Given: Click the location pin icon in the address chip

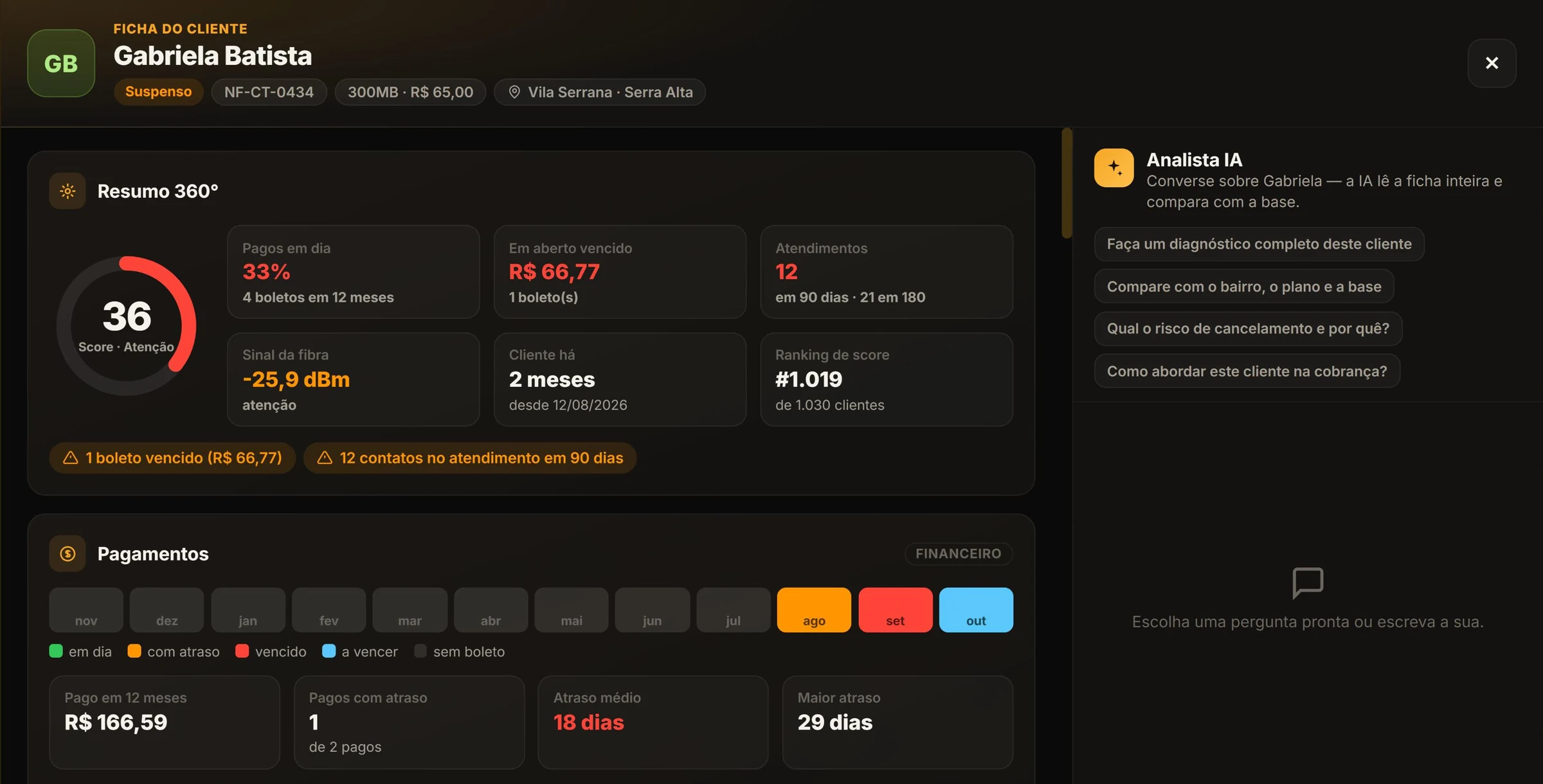Looking at the screenshot, I should tap(514, 92).
